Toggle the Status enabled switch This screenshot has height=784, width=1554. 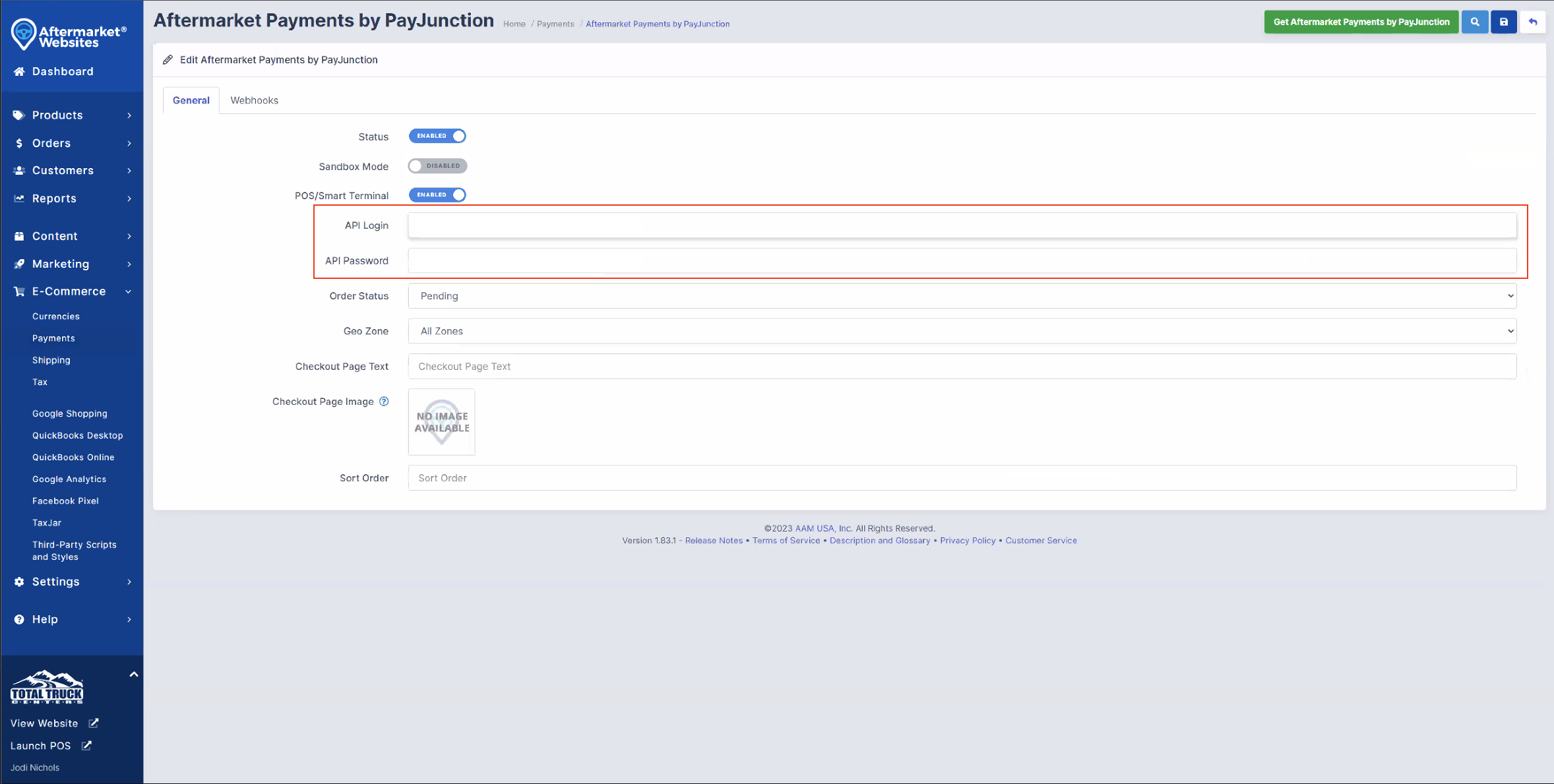437,136
